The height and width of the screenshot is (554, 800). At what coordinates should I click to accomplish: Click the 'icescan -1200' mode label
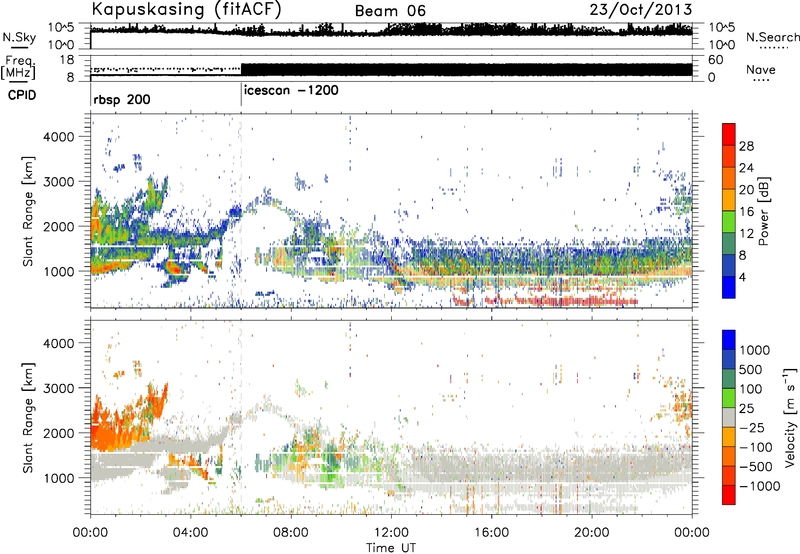[x=291, y=91]
